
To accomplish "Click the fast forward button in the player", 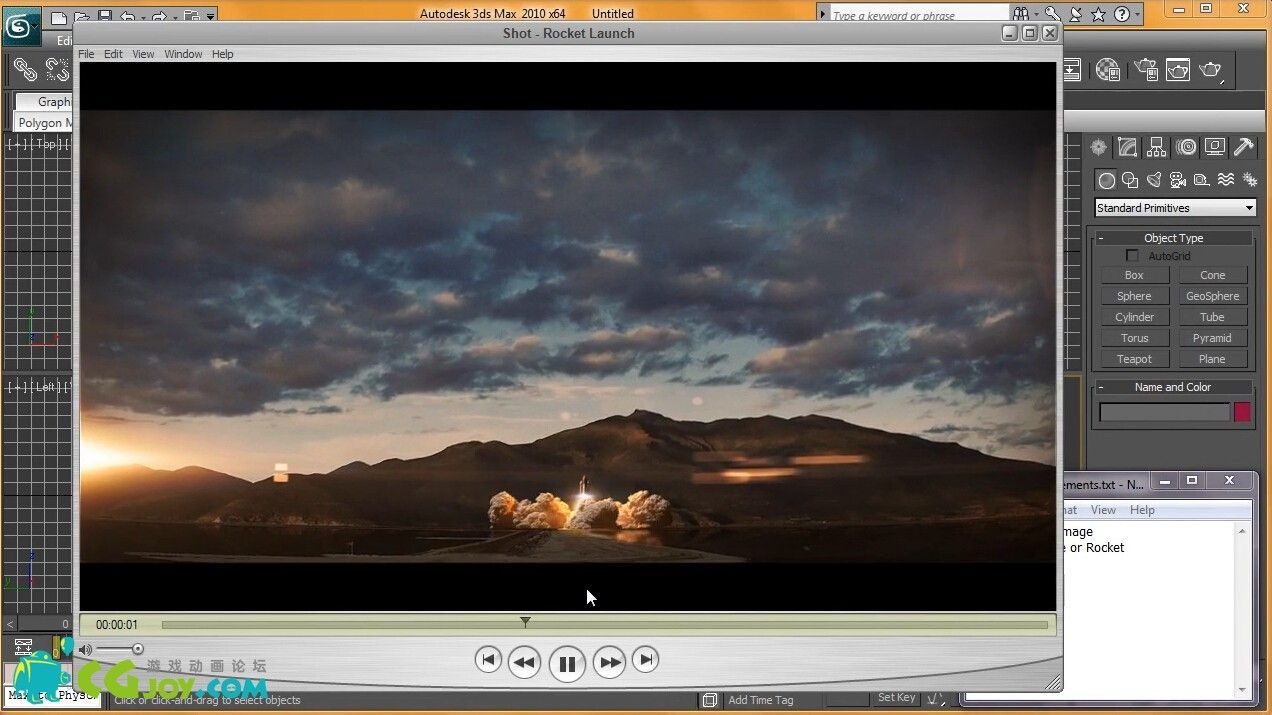I will click(609, 662).
